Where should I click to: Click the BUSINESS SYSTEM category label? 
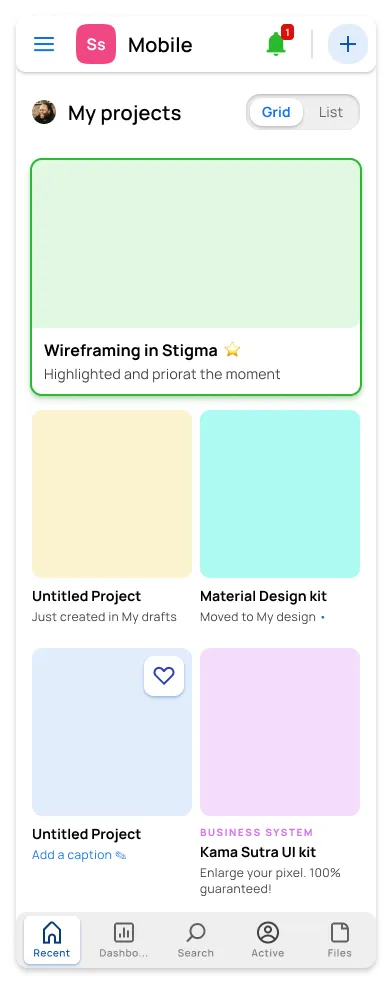coord(257,832)
